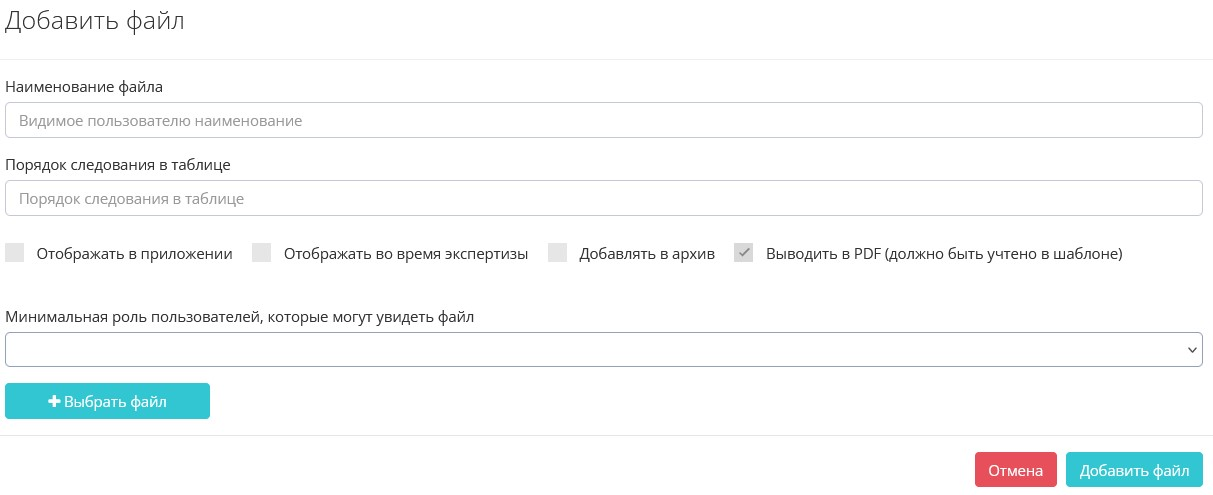Screen dimensions: 1213x495
Task: Click the Наименование файла field label
Action: [x=84, y=87]
